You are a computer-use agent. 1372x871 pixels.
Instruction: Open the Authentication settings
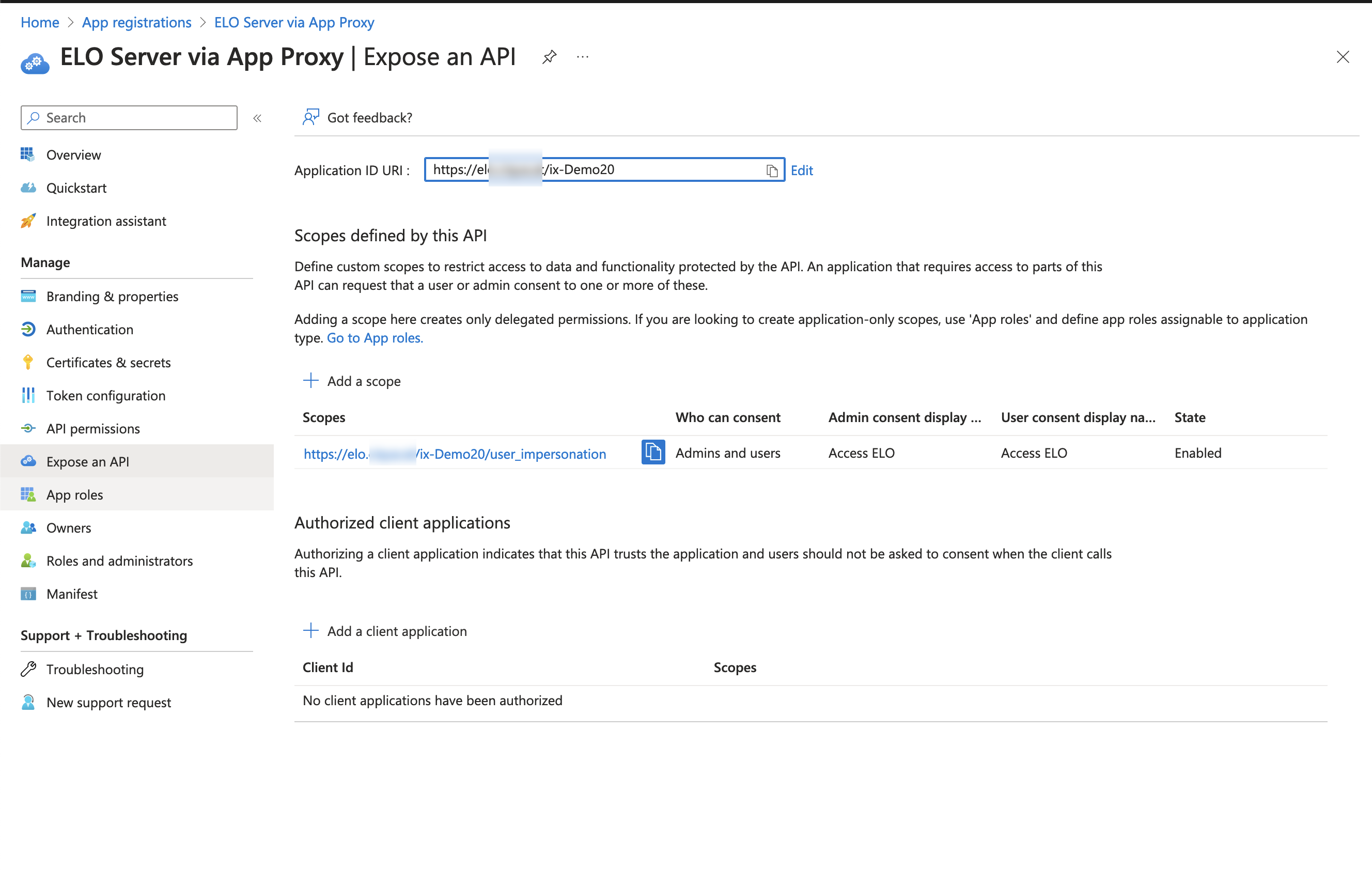pos(89,329)
